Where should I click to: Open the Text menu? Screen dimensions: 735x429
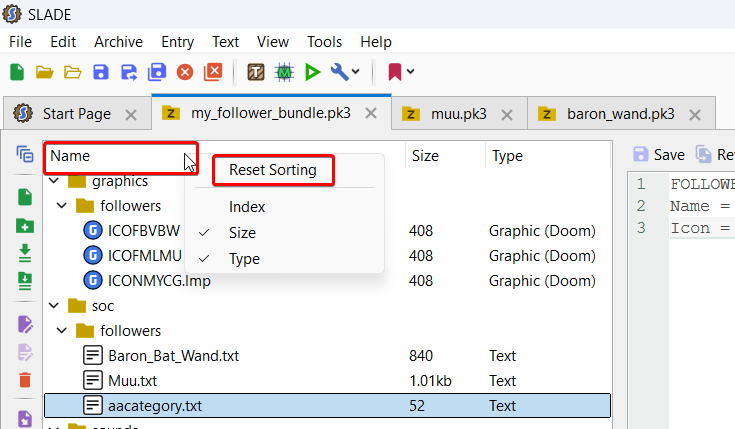click(225, 42)
